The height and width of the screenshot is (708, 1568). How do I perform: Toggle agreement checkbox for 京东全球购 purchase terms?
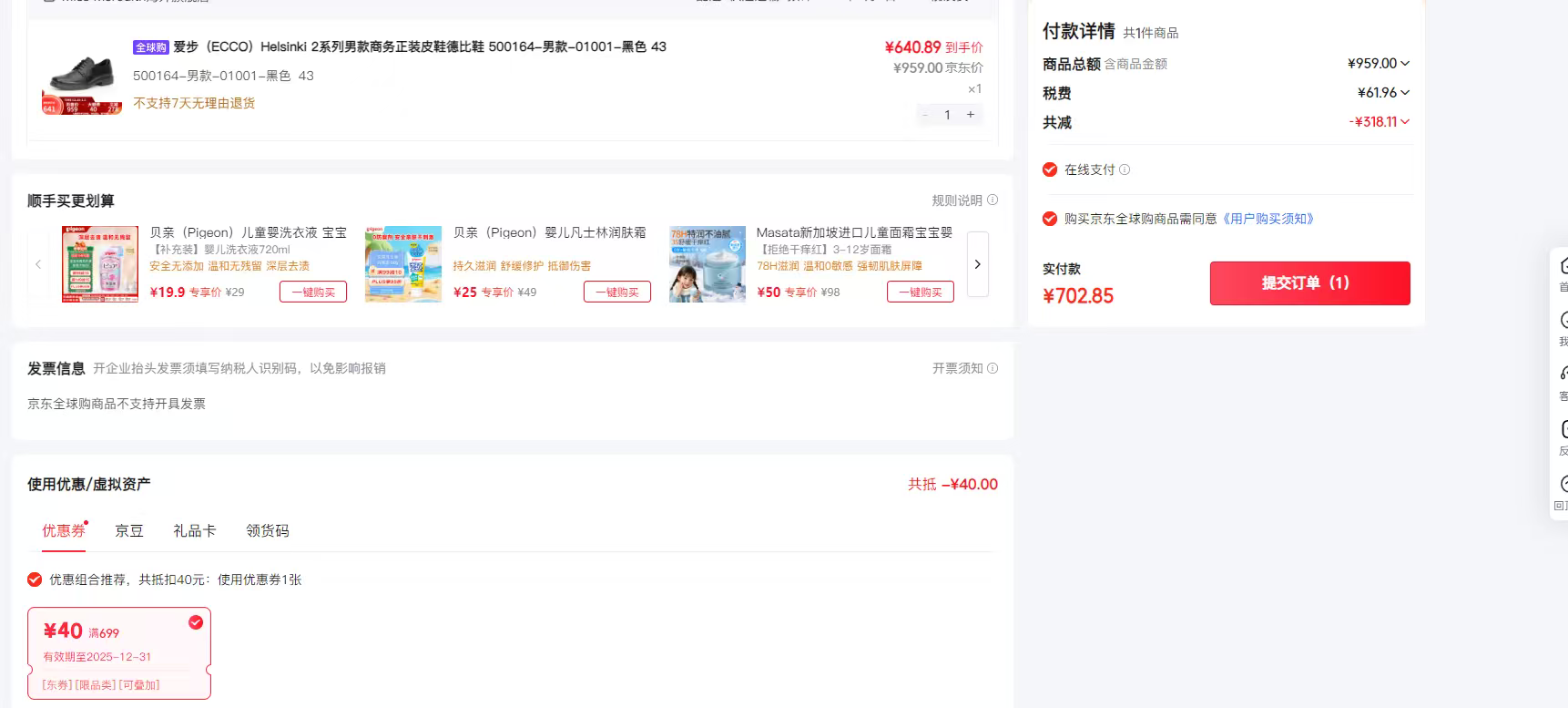click(x=1050, y=219)
